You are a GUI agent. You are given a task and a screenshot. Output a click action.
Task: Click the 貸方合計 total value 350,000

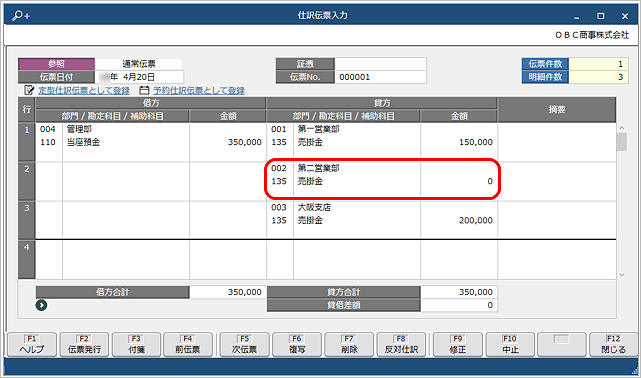pyautogui.click(x=459, y=292)
